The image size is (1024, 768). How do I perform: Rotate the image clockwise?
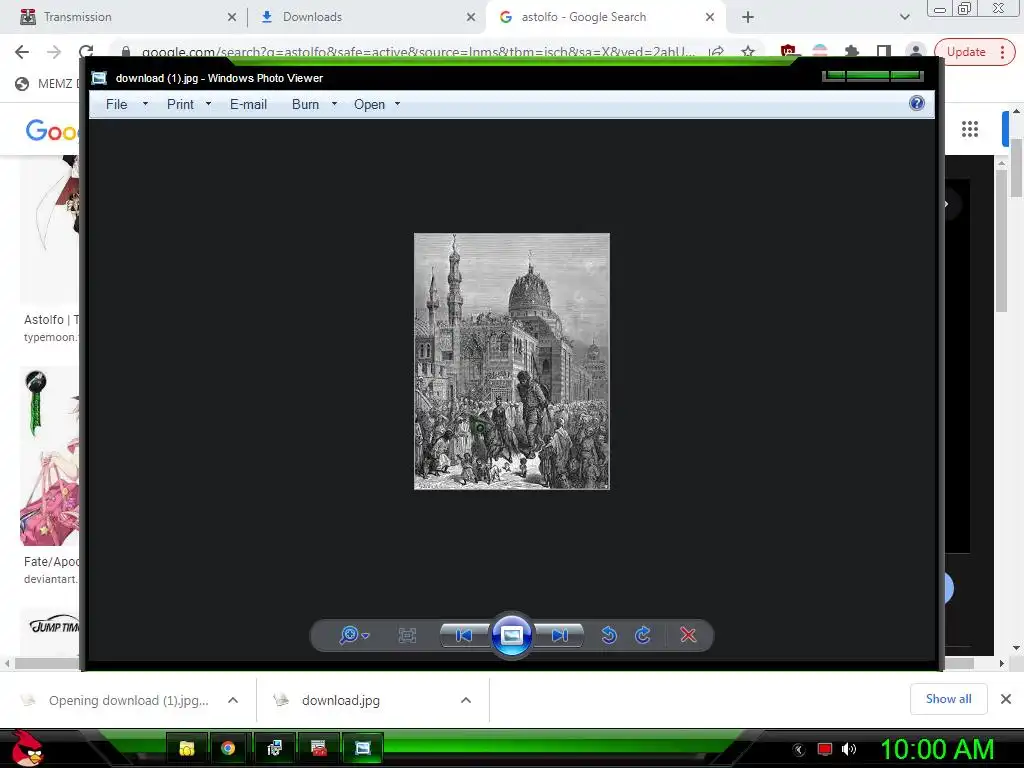tap(643, 635)
